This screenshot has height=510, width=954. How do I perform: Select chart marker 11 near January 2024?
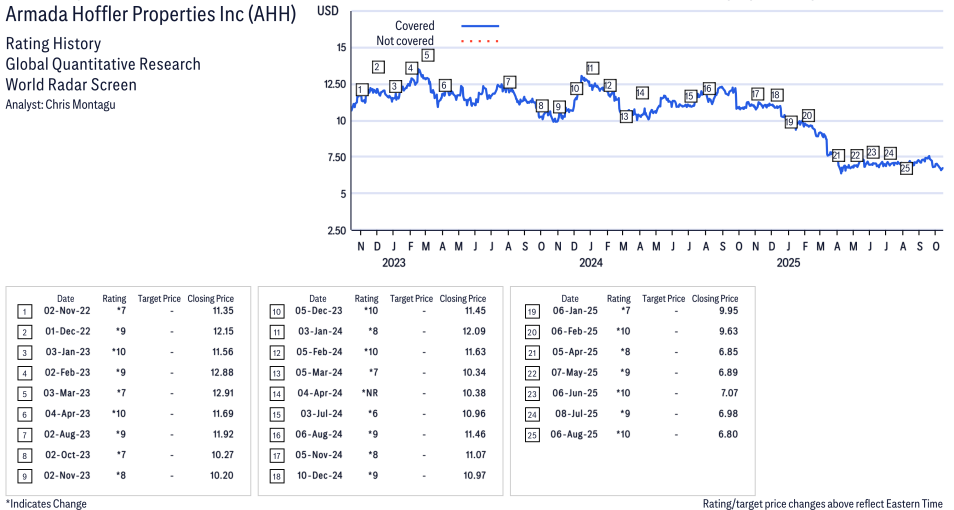click(591, 68)
